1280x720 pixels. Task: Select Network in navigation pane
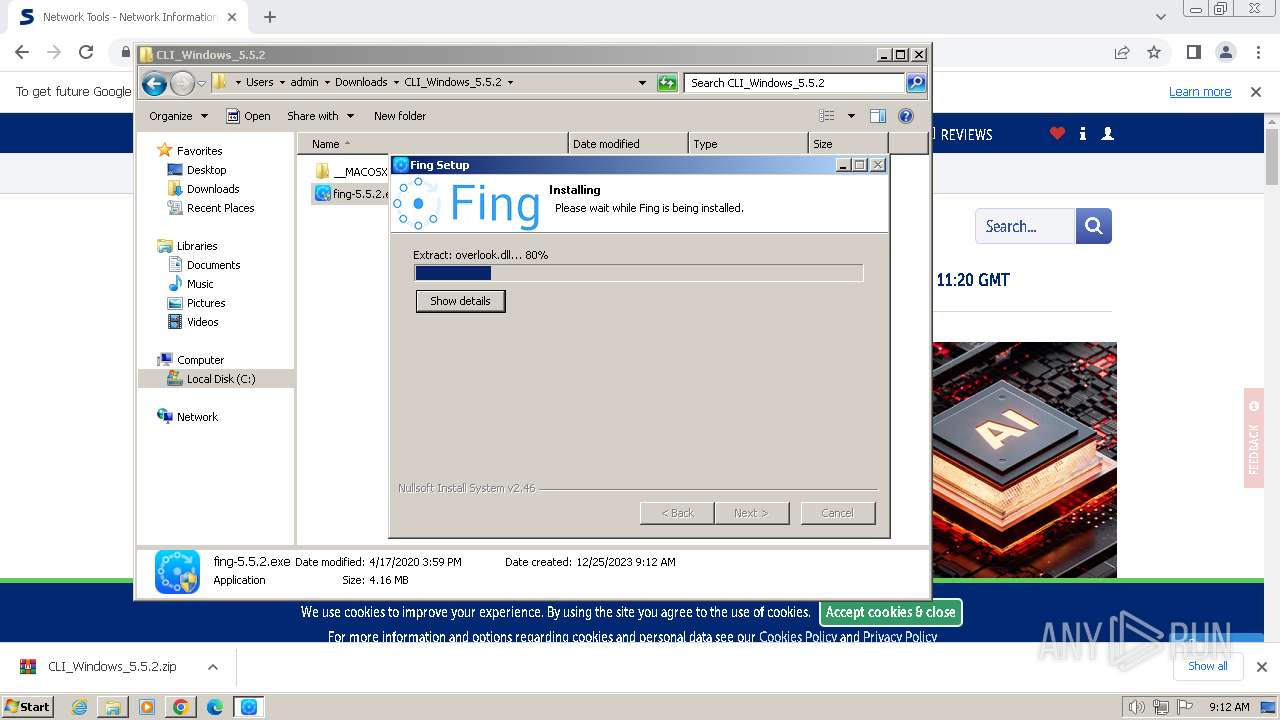pos(197,417)
